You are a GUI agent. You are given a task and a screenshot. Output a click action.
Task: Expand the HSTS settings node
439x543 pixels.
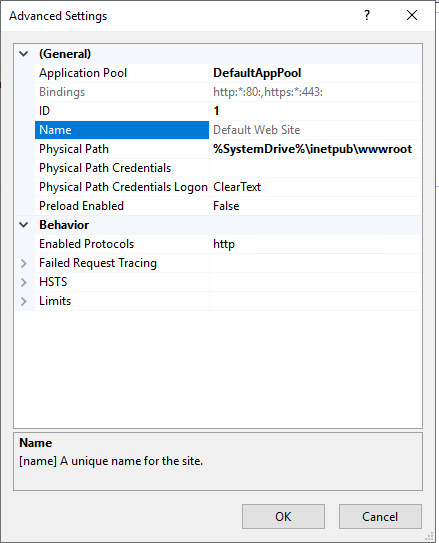tap(24, 282)
